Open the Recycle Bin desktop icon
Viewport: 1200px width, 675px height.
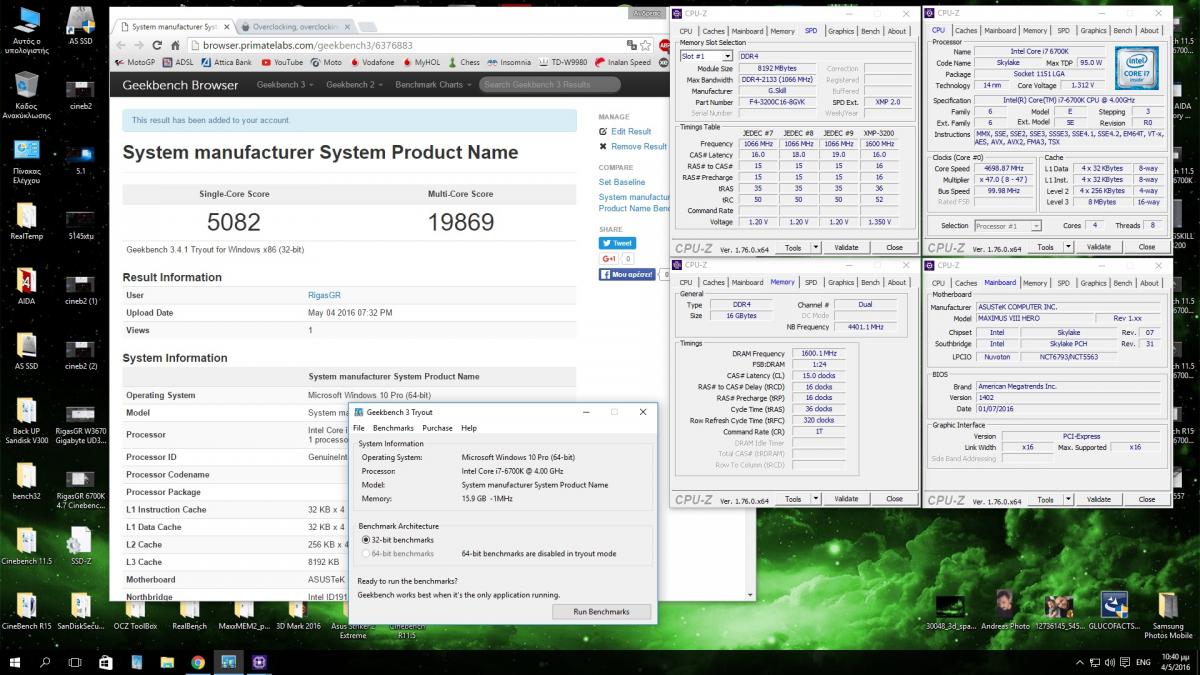(x=27, y=95)
